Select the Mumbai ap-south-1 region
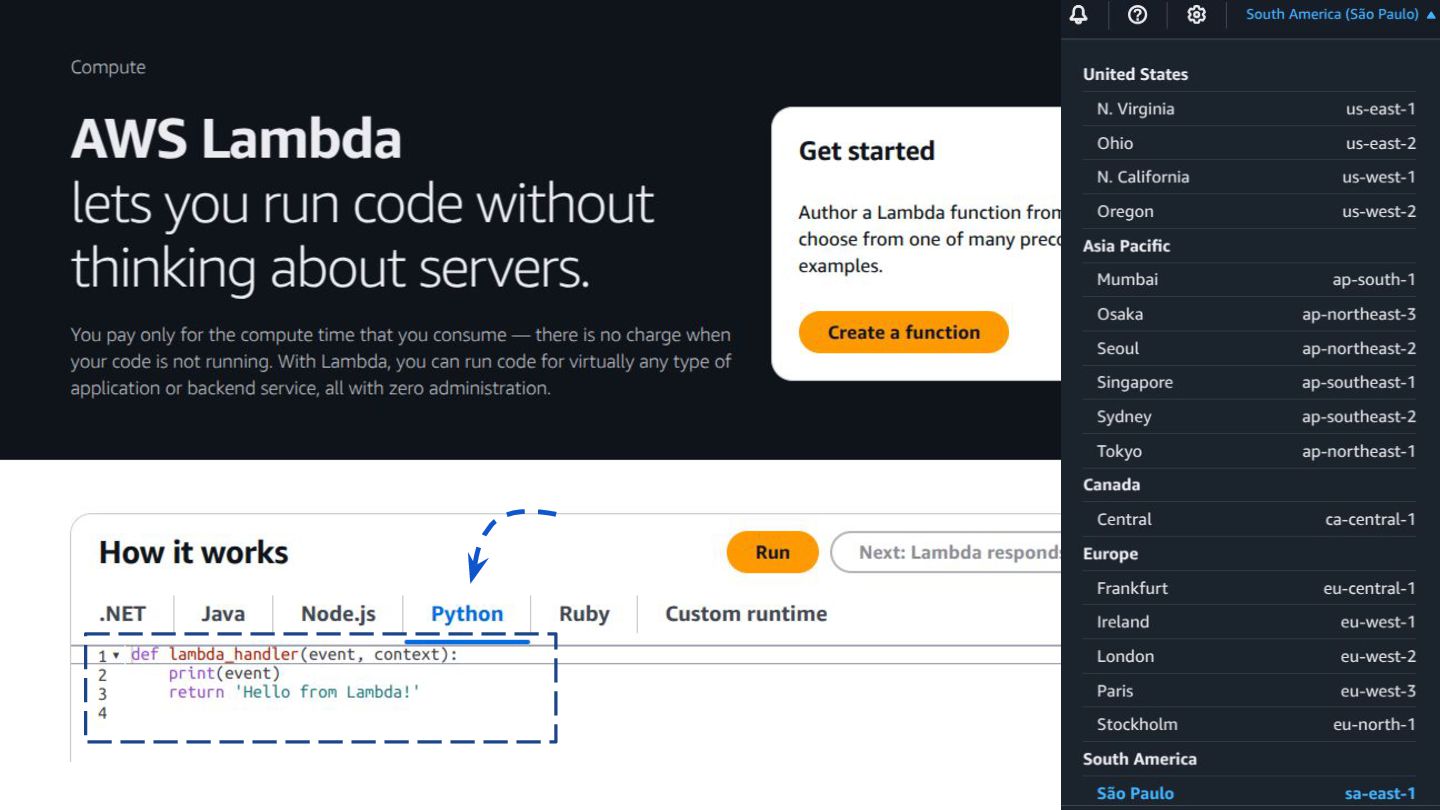1440x810 pixels. click(1249, 280)
